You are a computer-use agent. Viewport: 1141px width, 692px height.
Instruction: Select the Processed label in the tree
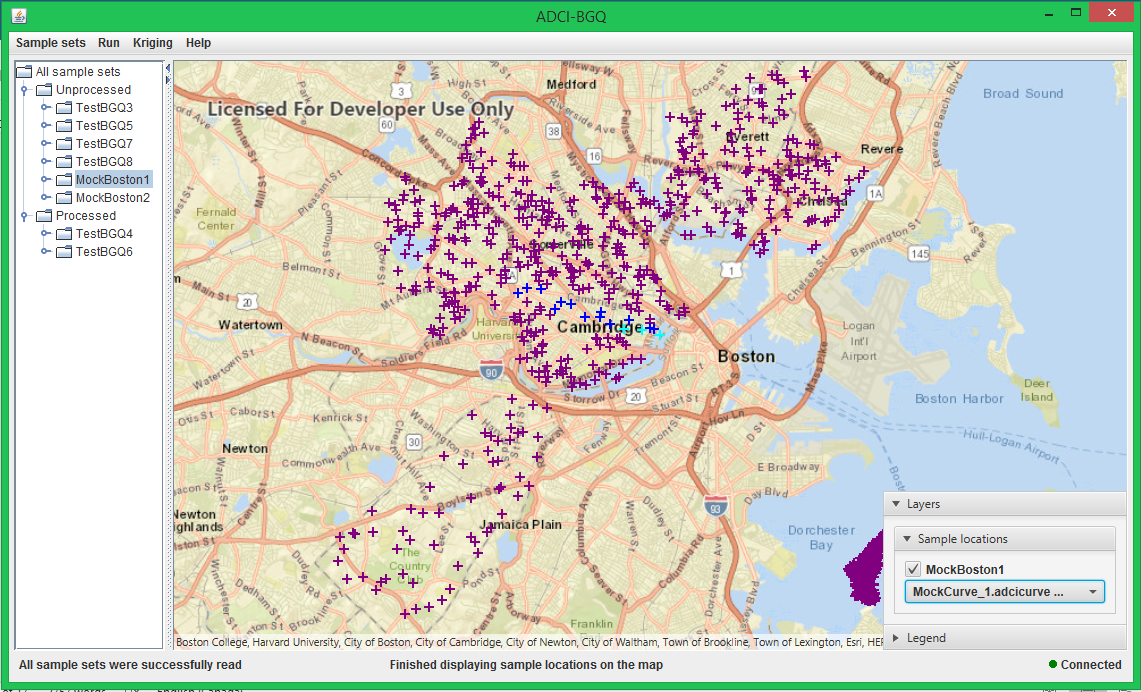point(86,215)
